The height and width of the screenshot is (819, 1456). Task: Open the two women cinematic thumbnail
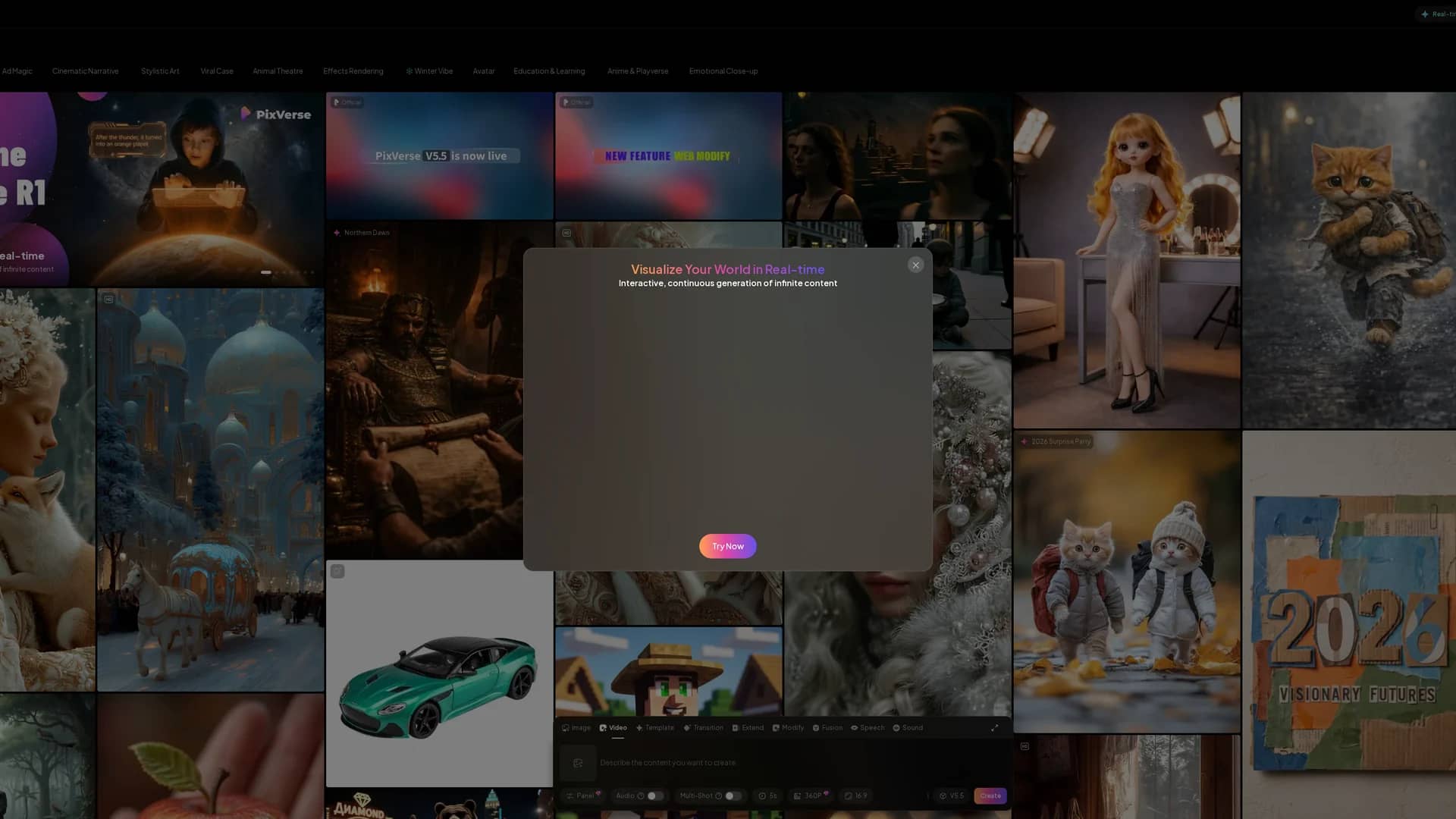(x=898, y=155)
